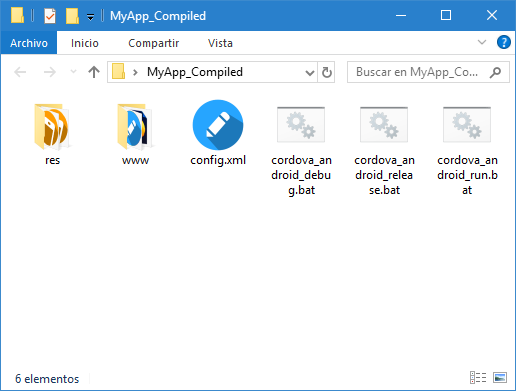Screen dimensions: 516x391
Task: Refresh the MyApp_Compiled folder
Action: pyautogui.click(x=326, y=72)
